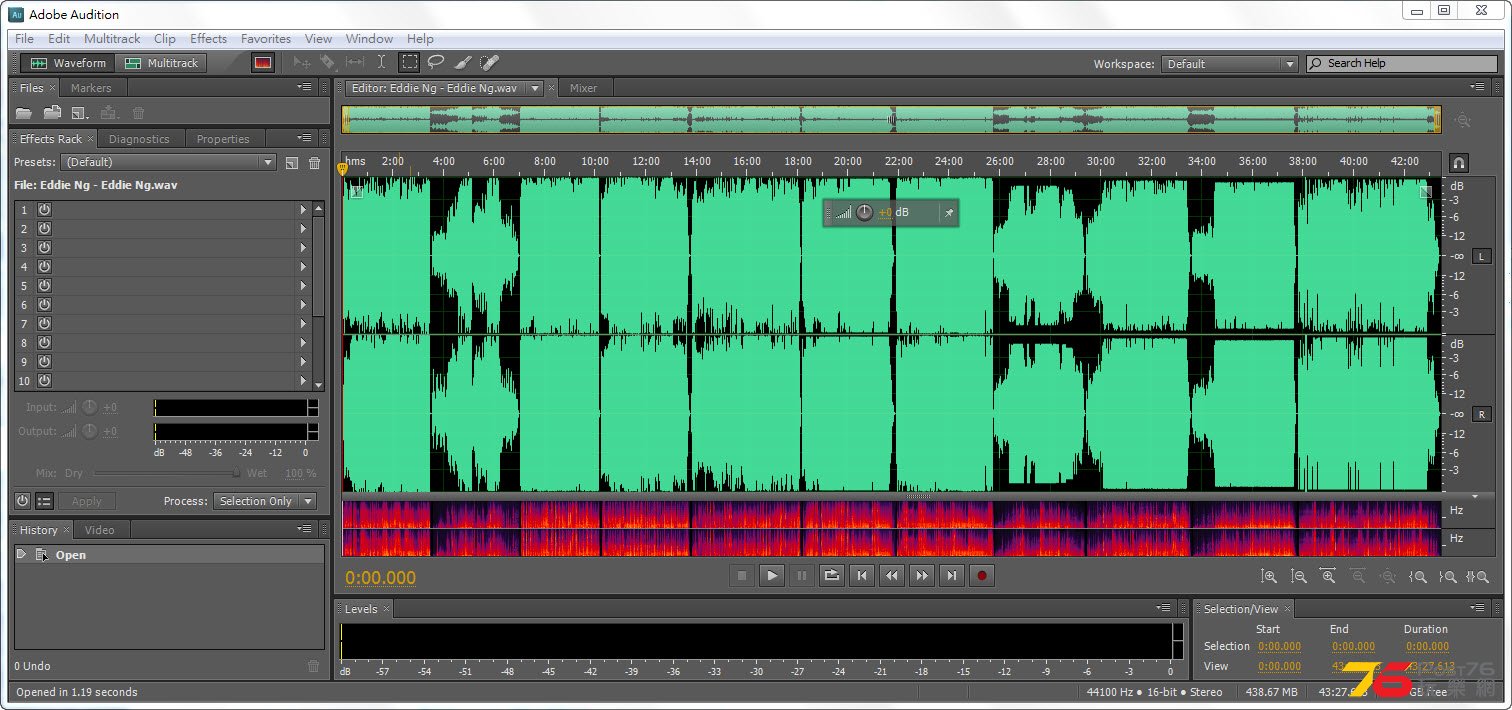Open the Favorites menu

click(266, 39)
